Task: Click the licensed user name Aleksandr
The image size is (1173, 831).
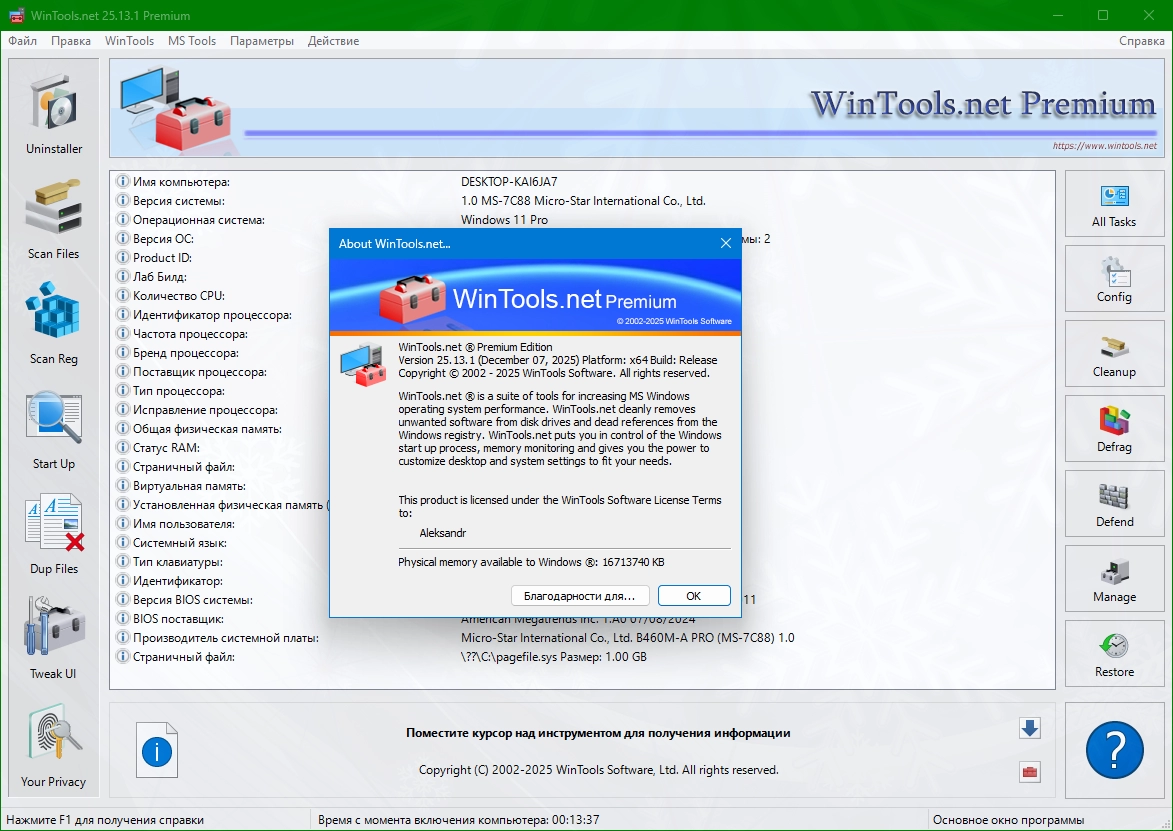Action: click(443, 533)
